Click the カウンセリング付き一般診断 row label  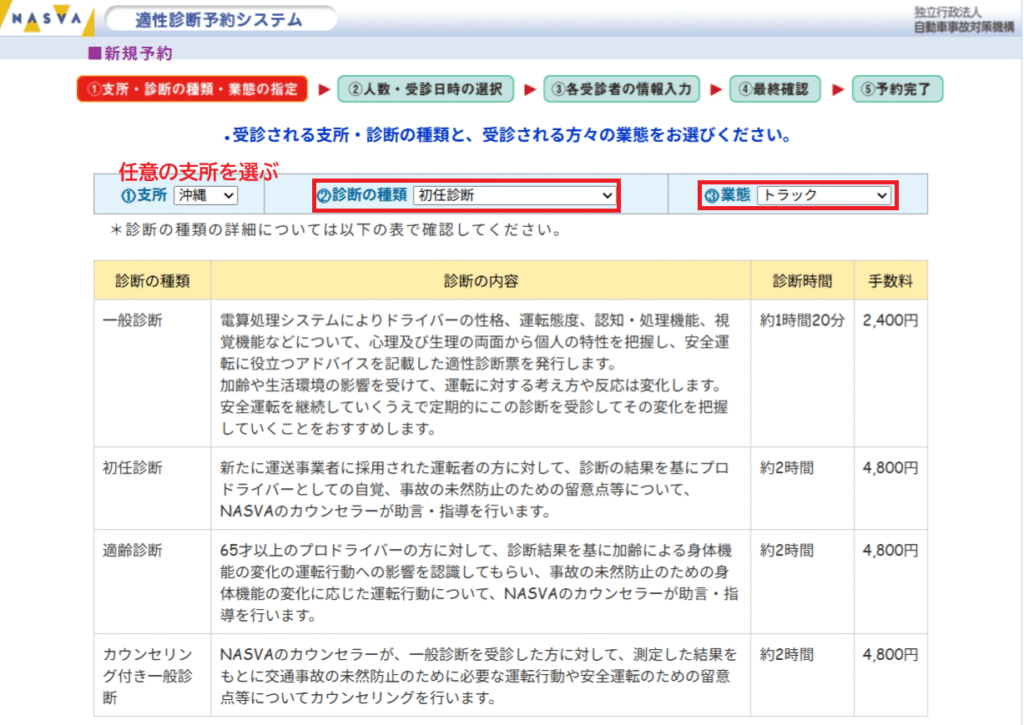[x=145, y=675]
